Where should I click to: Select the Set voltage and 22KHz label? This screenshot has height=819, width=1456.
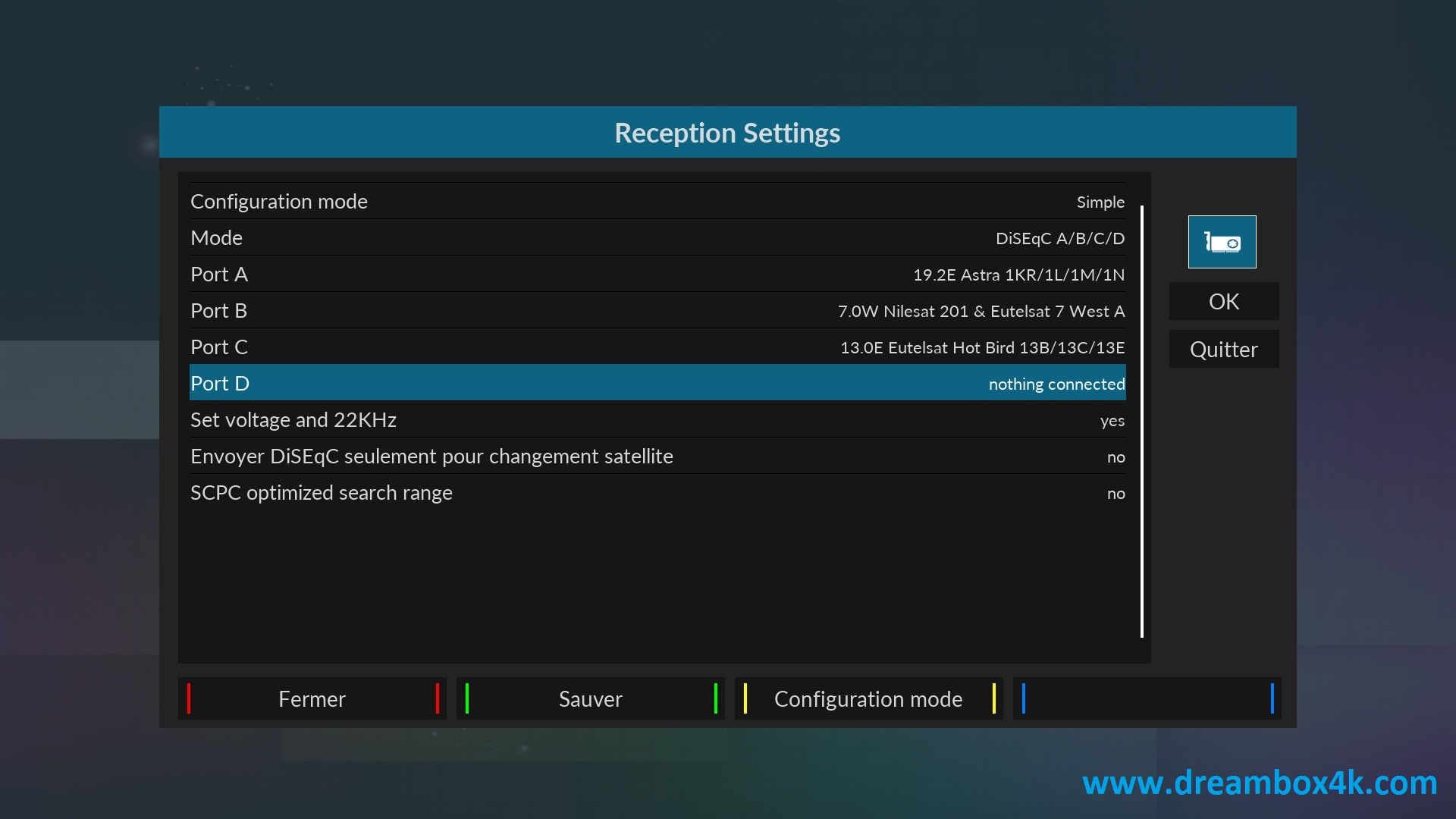coord(293,419)
